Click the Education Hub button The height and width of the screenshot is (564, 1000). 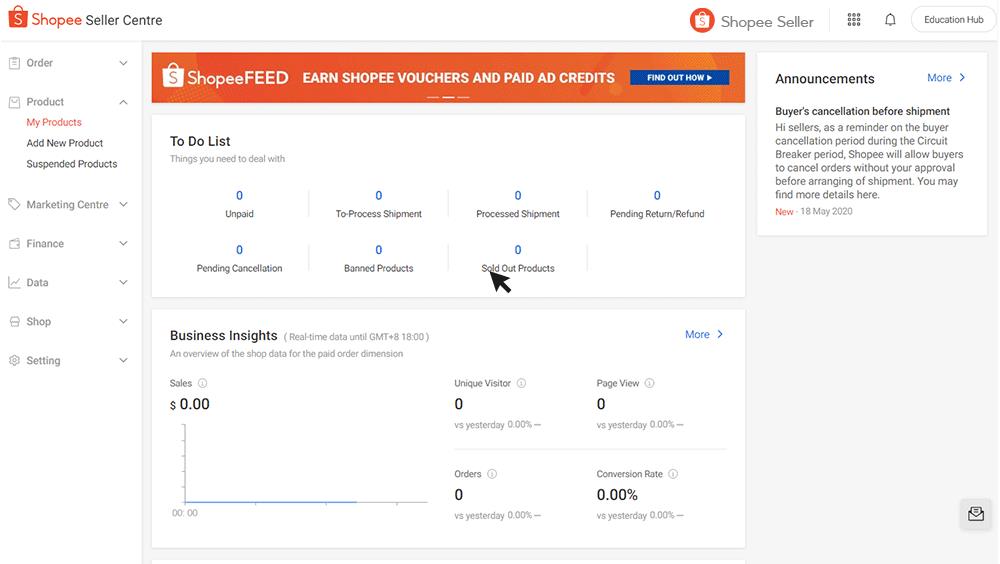(x=953, y=20)
